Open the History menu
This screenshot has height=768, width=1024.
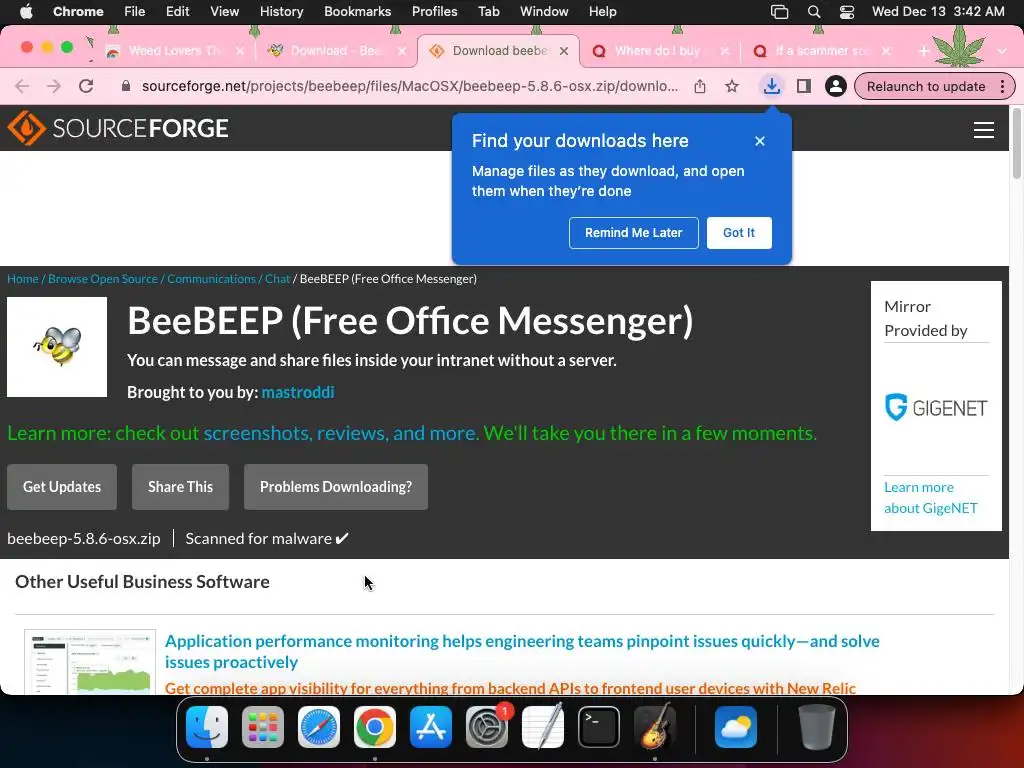[281, 12]
